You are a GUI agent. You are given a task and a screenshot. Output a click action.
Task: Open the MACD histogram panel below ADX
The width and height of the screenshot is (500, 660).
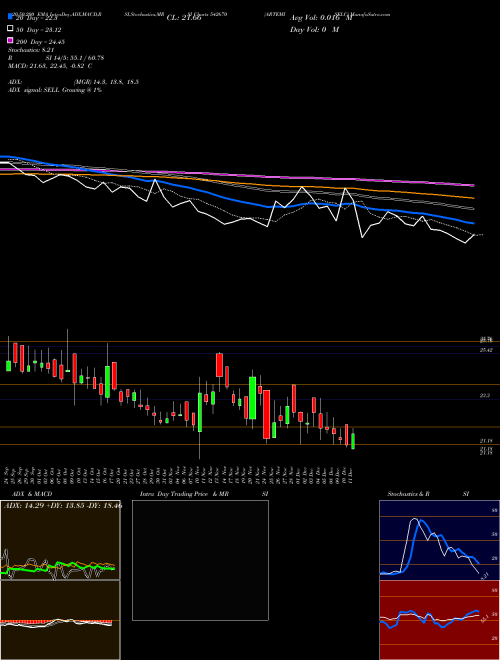pos(60,620)
